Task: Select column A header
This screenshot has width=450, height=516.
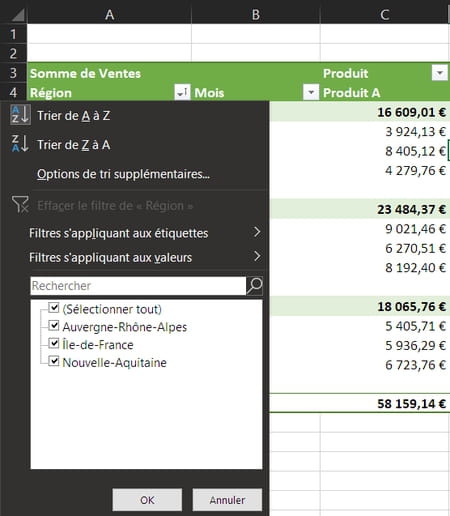Action: [x=109, y=15]
